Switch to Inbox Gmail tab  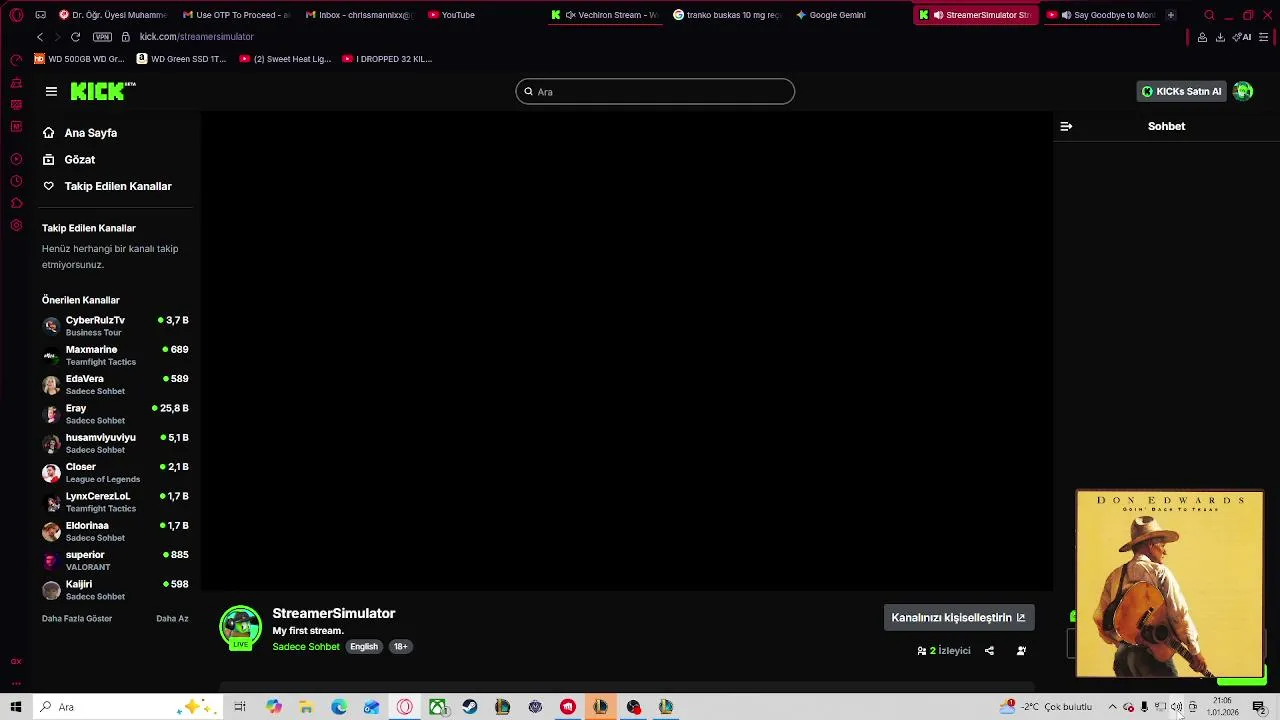359,15
